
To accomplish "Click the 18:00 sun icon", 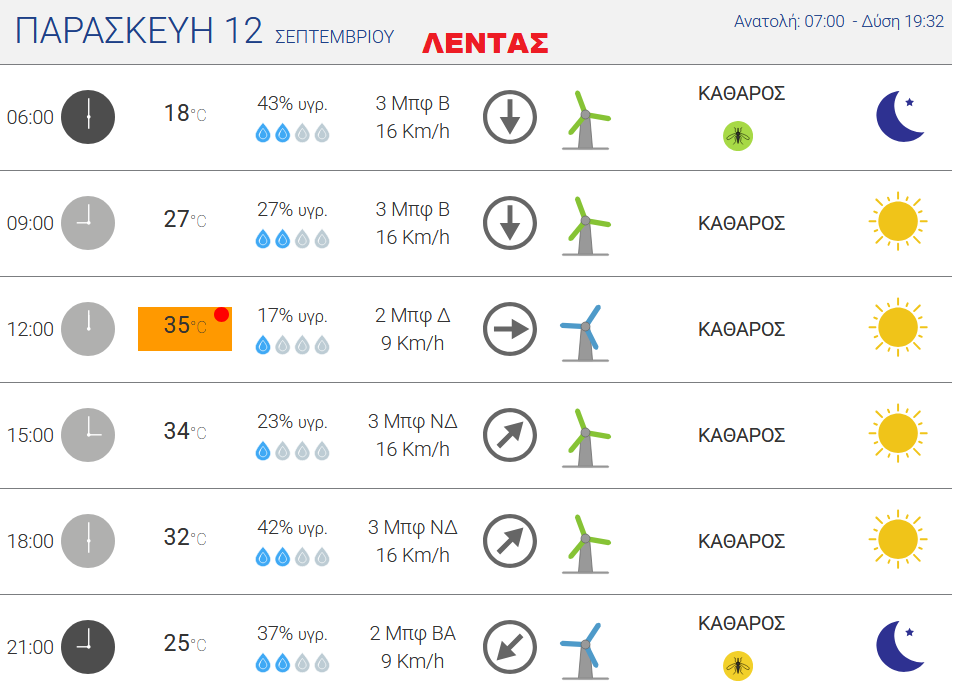I will (x=898, y=539).
